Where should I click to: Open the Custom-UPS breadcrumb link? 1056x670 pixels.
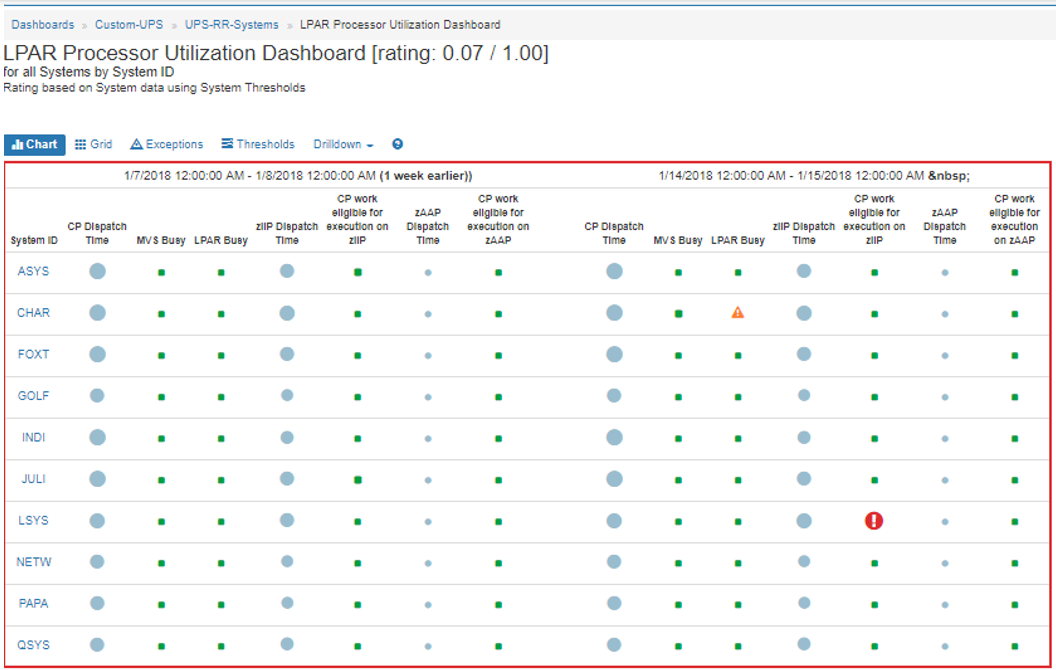pyautogui.click(x=129, y=24)
